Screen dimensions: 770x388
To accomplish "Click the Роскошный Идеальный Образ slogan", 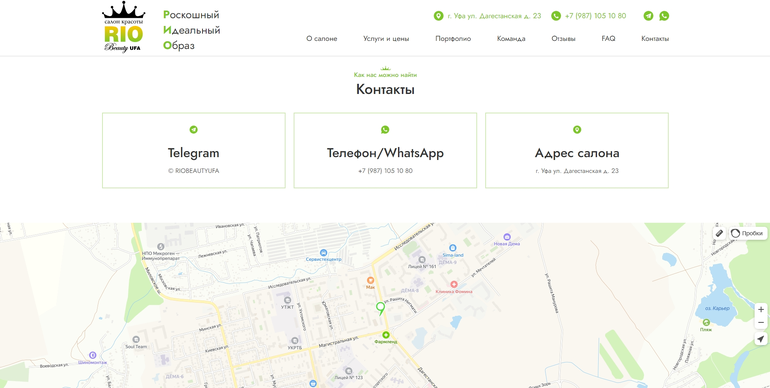I will click(x=192, y=30).
